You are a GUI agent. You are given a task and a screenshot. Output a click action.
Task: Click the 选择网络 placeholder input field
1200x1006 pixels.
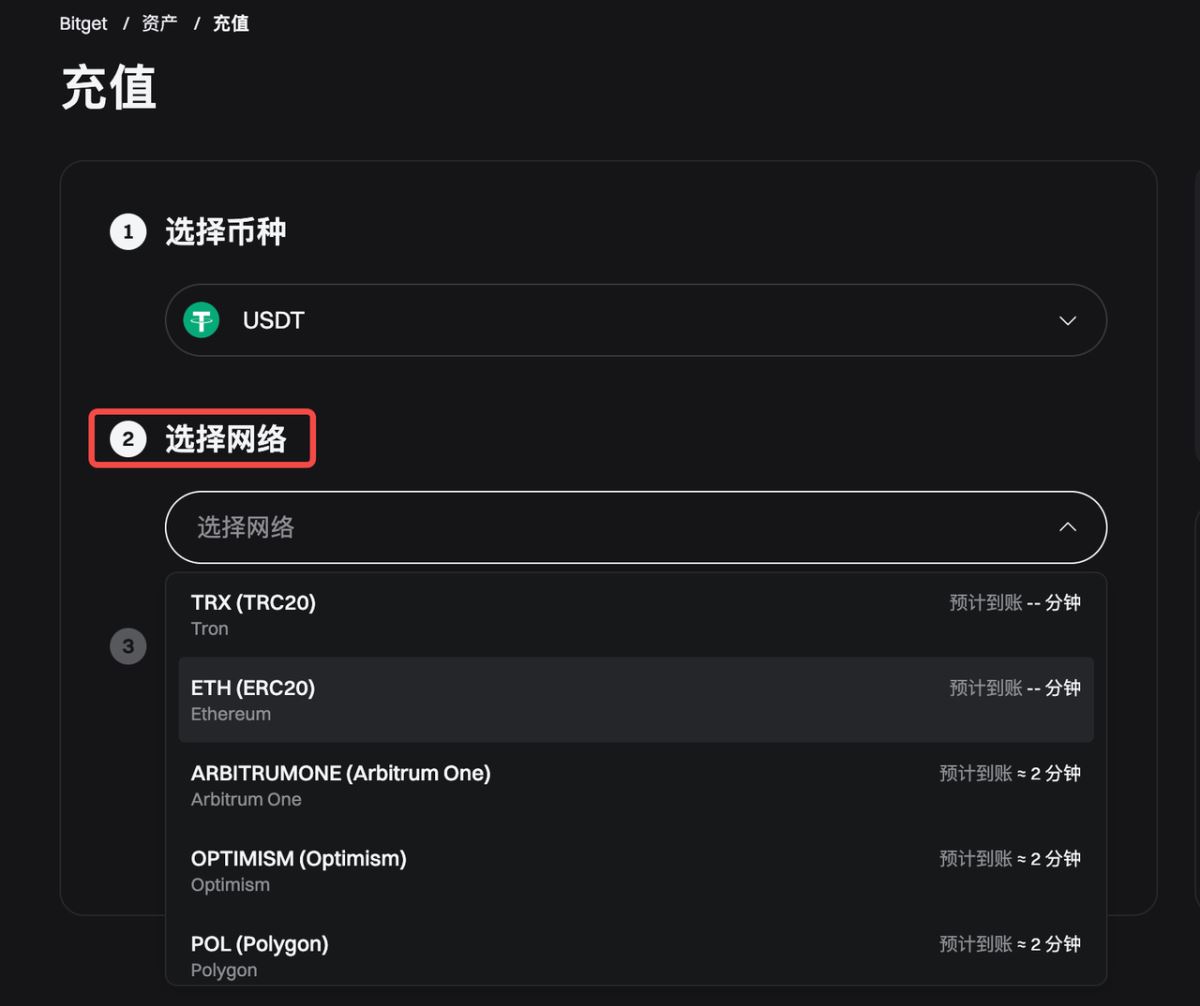400,527
